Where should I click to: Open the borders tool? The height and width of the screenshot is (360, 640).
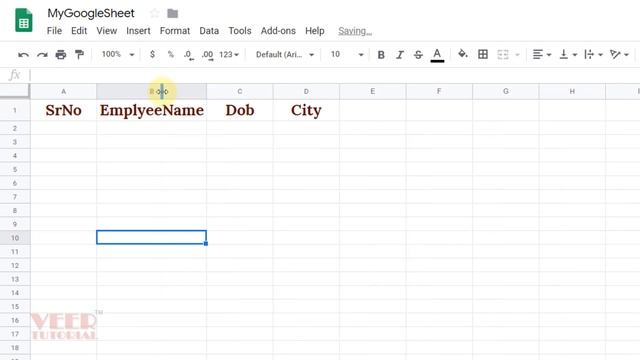click(483, 54)
